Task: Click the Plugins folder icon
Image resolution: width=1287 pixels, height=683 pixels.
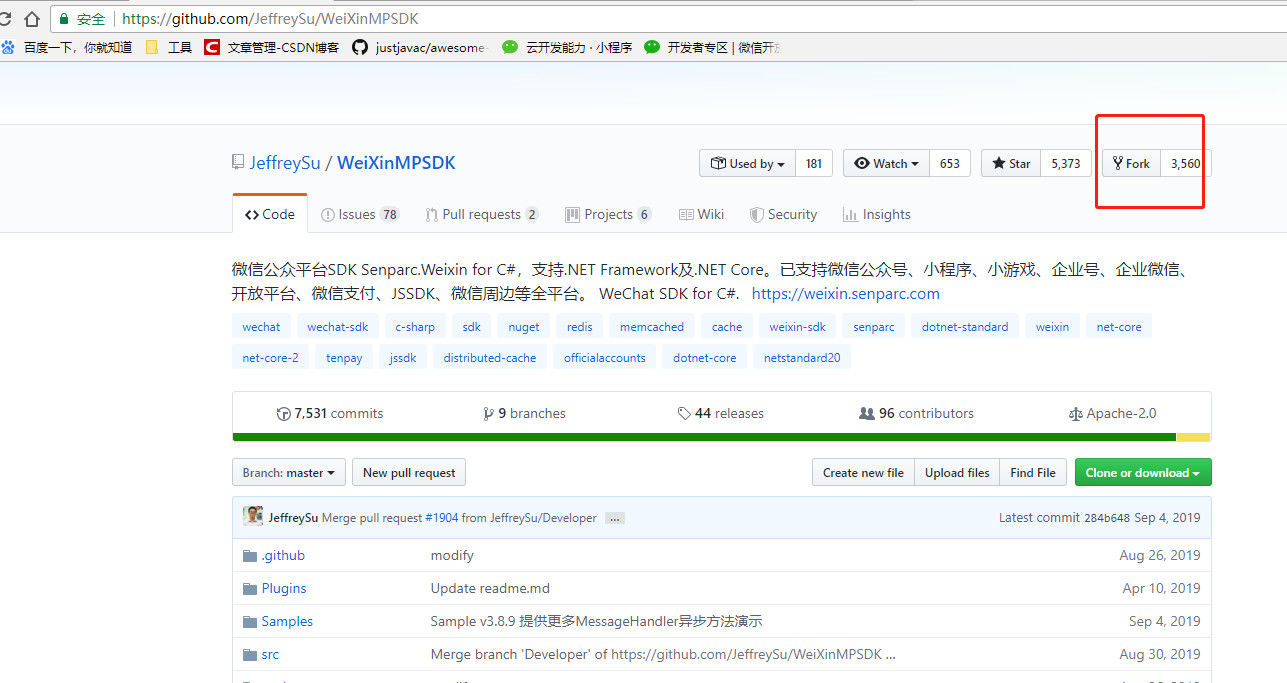Action: tap(250, 588)
